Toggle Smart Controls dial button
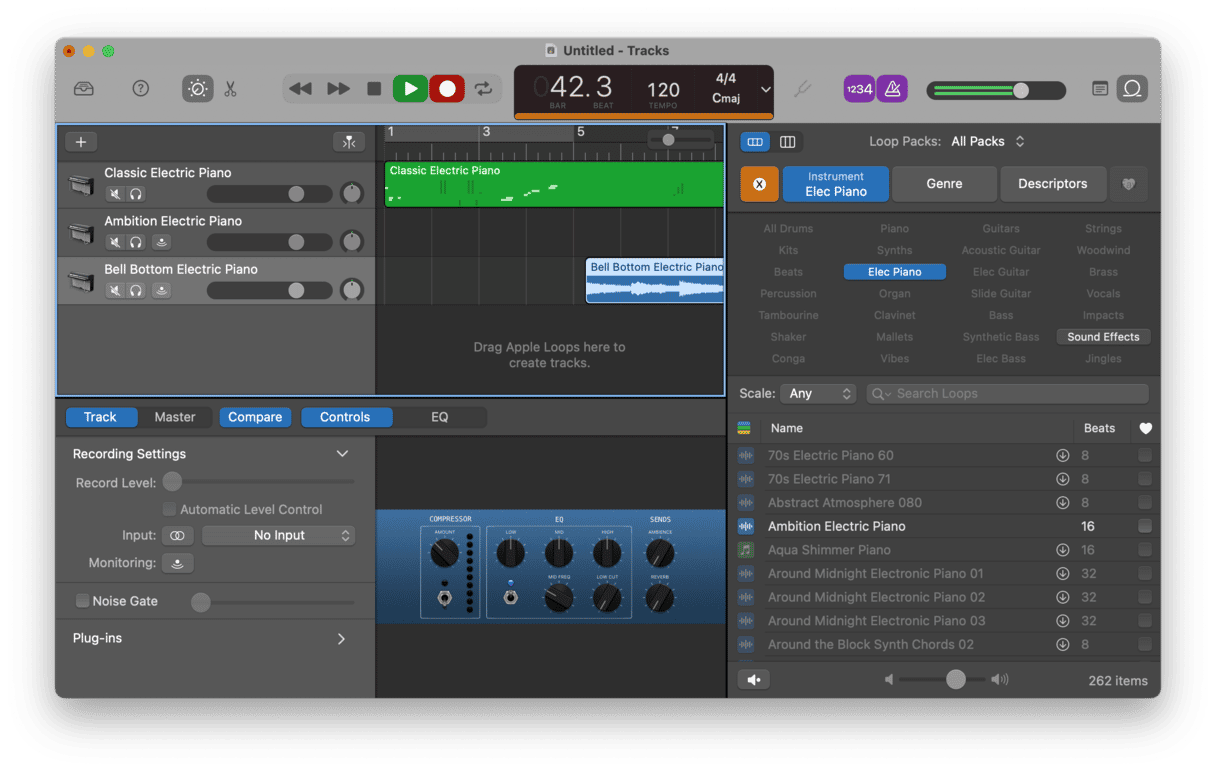The width and height of the screenshot is (1216, 771). pos(198,89)
